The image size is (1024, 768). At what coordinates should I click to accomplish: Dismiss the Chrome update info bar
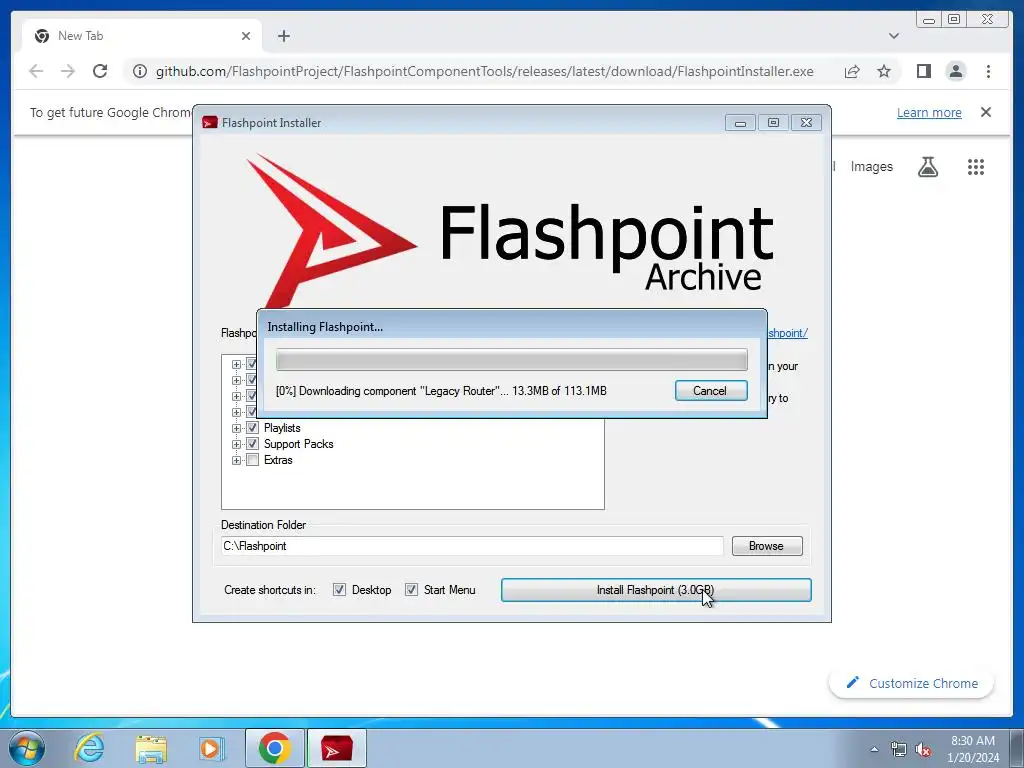pos(986,112)
